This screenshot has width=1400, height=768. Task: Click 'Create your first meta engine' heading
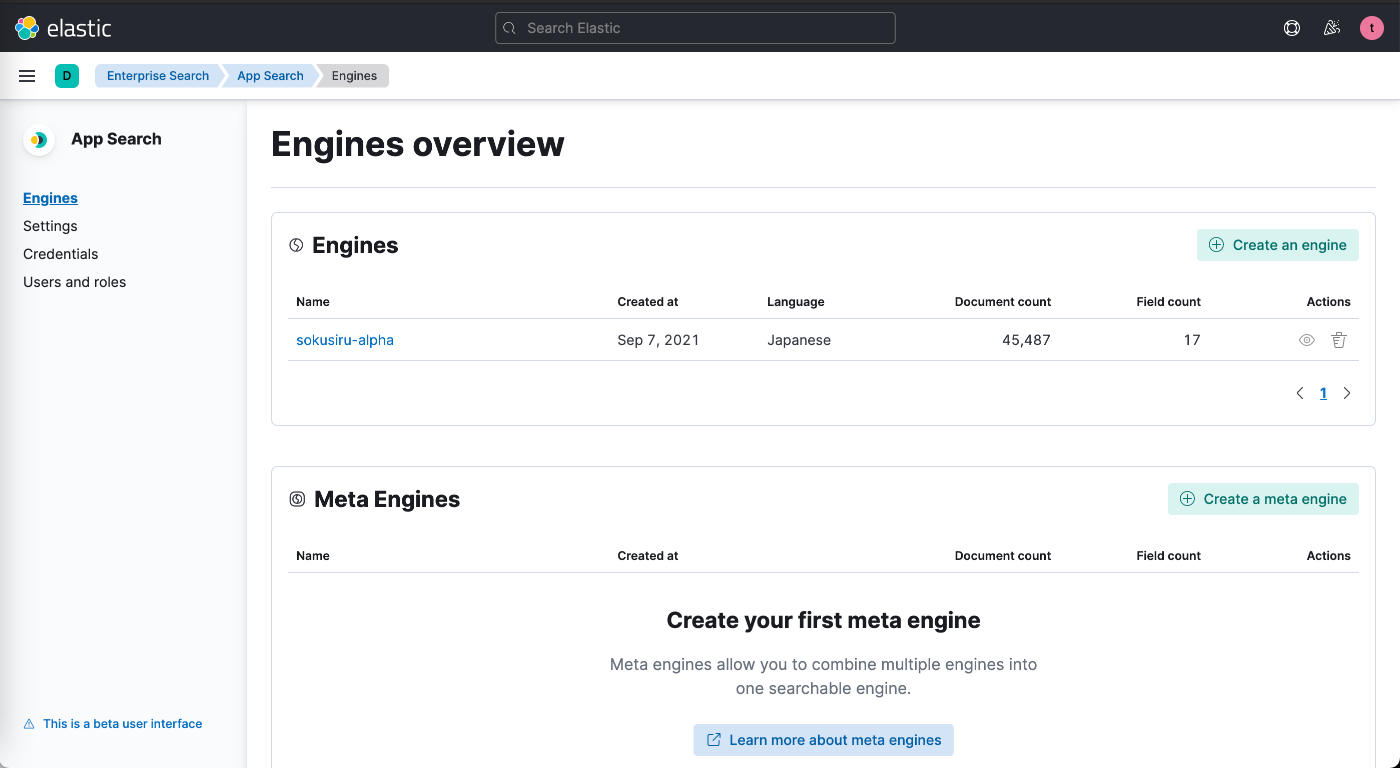824,620
